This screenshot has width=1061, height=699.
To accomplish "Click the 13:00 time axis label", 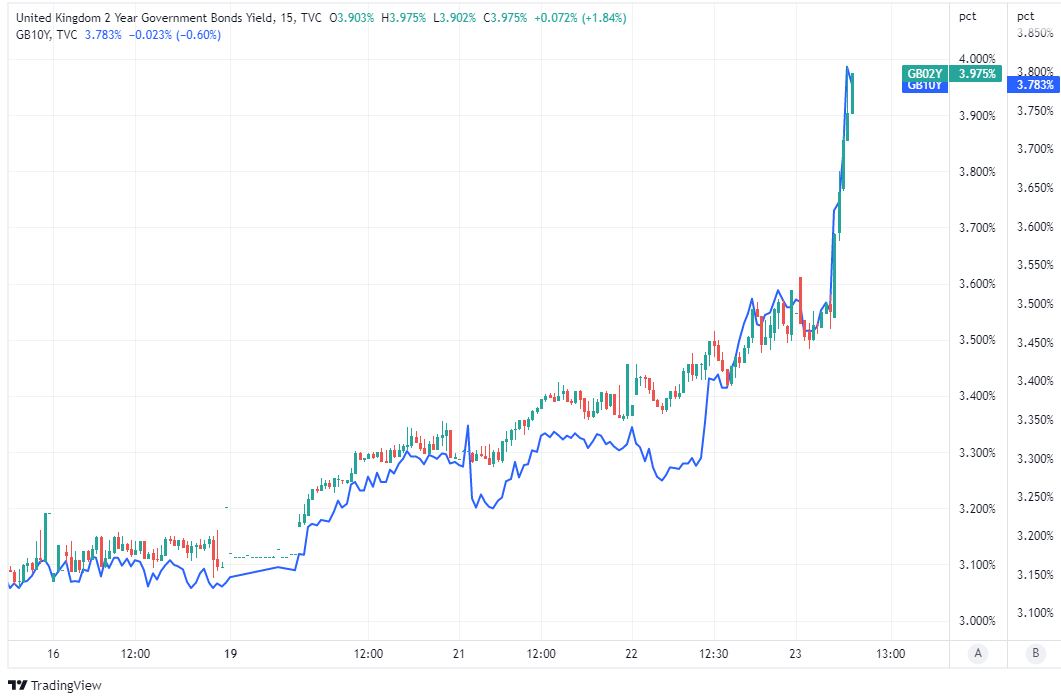I will [x=890, y=654].
